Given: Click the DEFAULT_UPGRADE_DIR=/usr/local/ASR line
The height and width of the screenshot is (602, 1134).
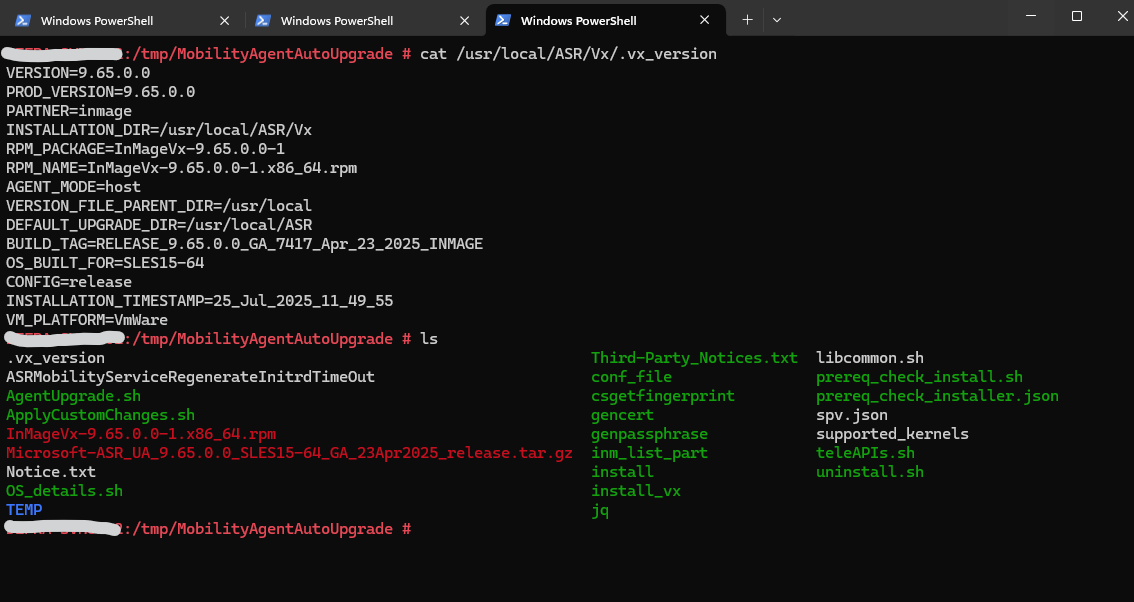Looking at the screenshot, I should point(159,225).
